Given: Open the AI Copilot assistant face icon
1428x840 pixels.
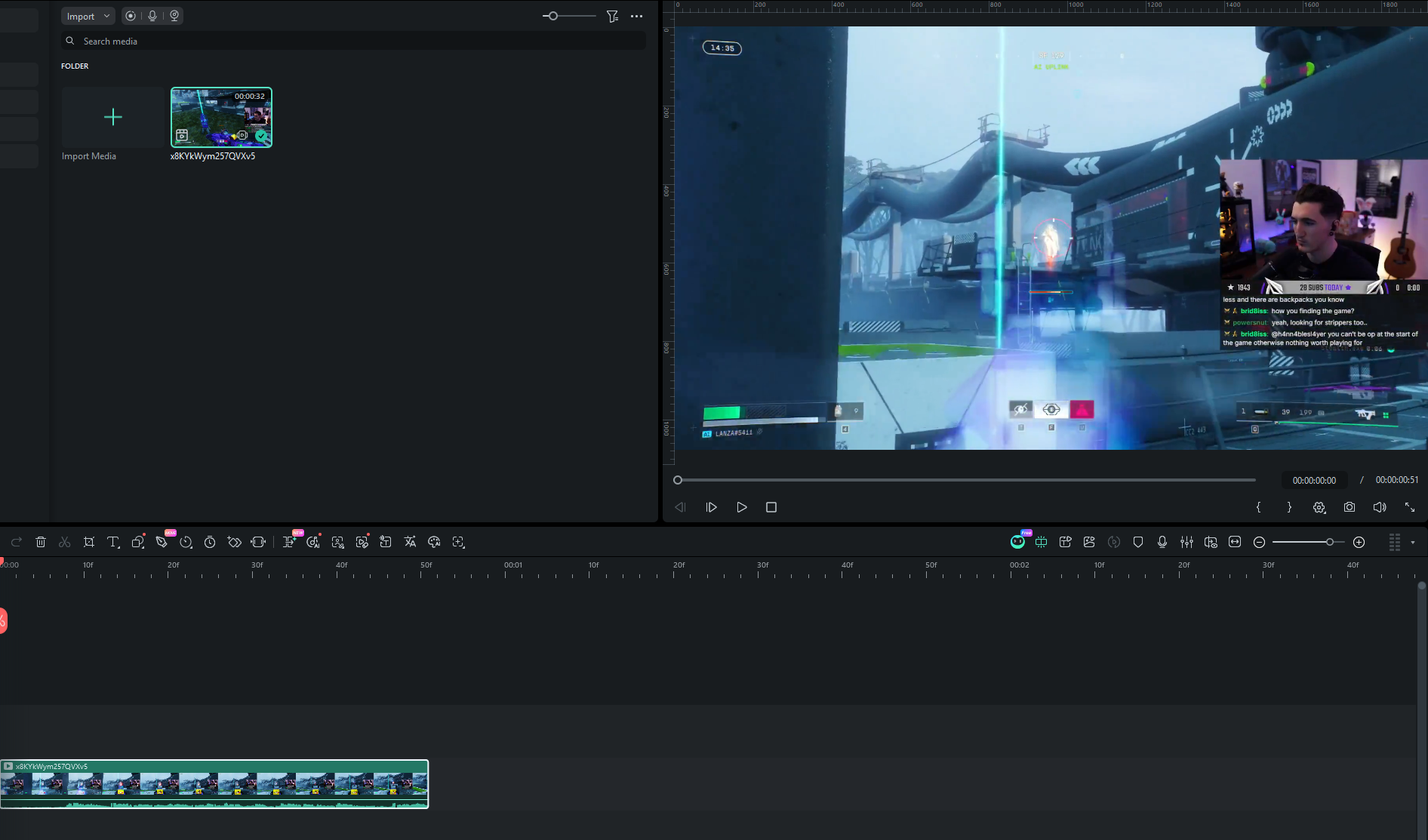Looking at the screenshot, I should 1017,542.
